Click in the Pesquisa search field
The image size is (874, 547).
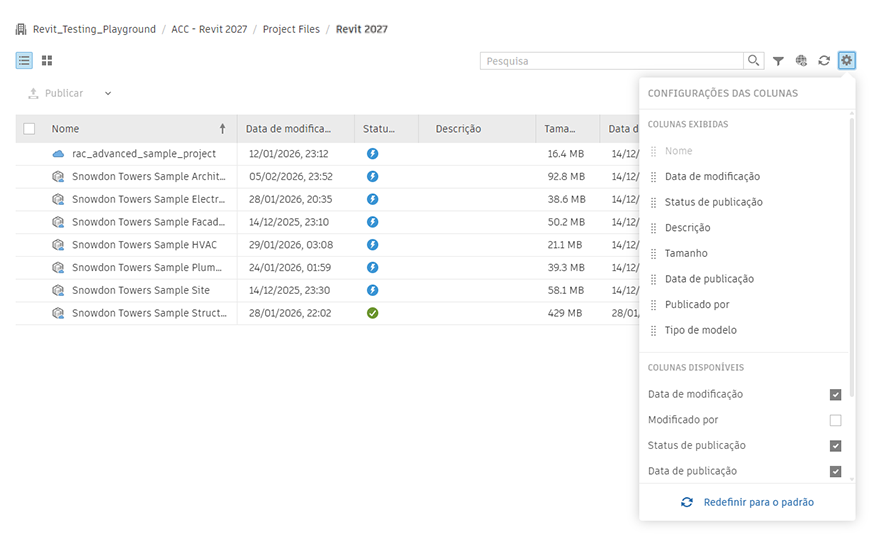611,61
